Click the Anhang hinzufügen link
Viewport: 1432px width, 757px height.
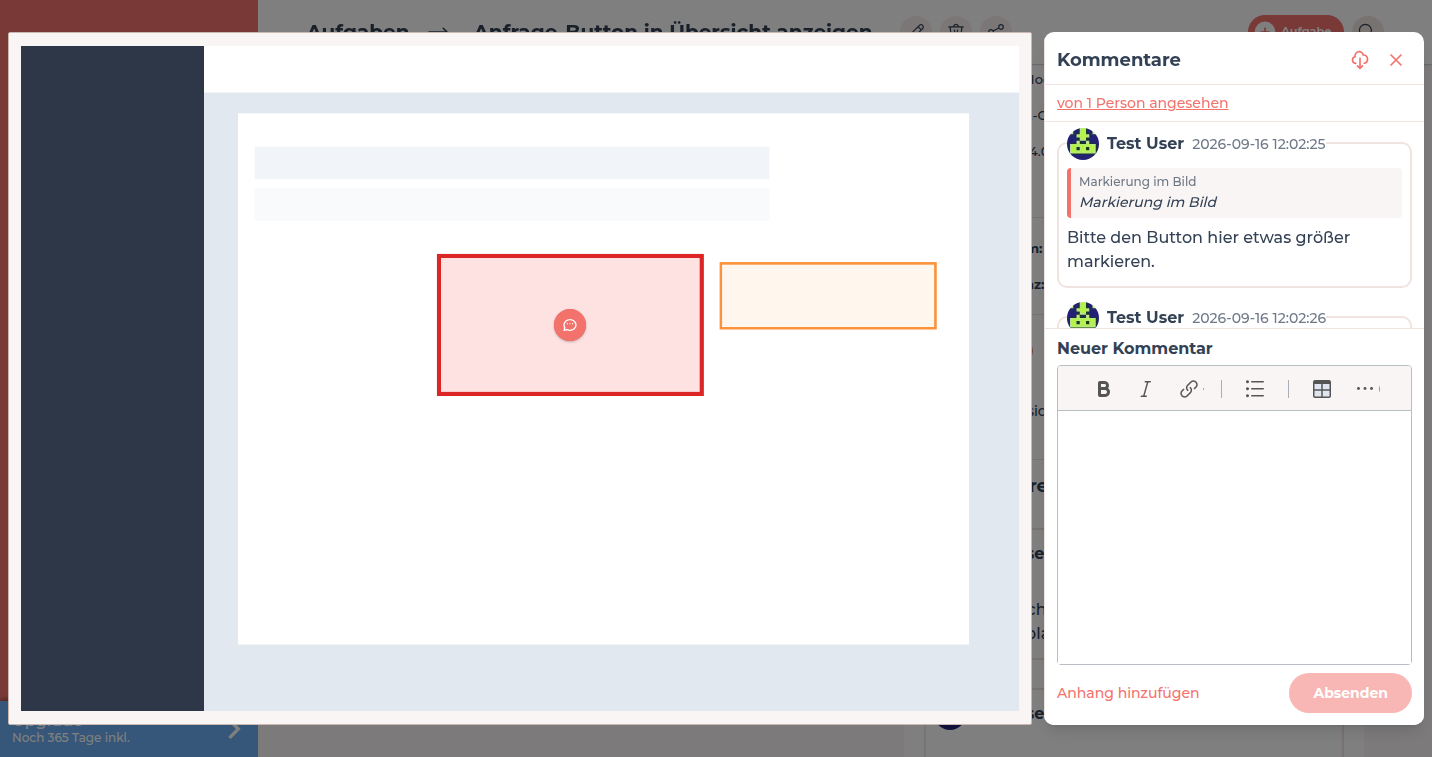(1128, 693)
